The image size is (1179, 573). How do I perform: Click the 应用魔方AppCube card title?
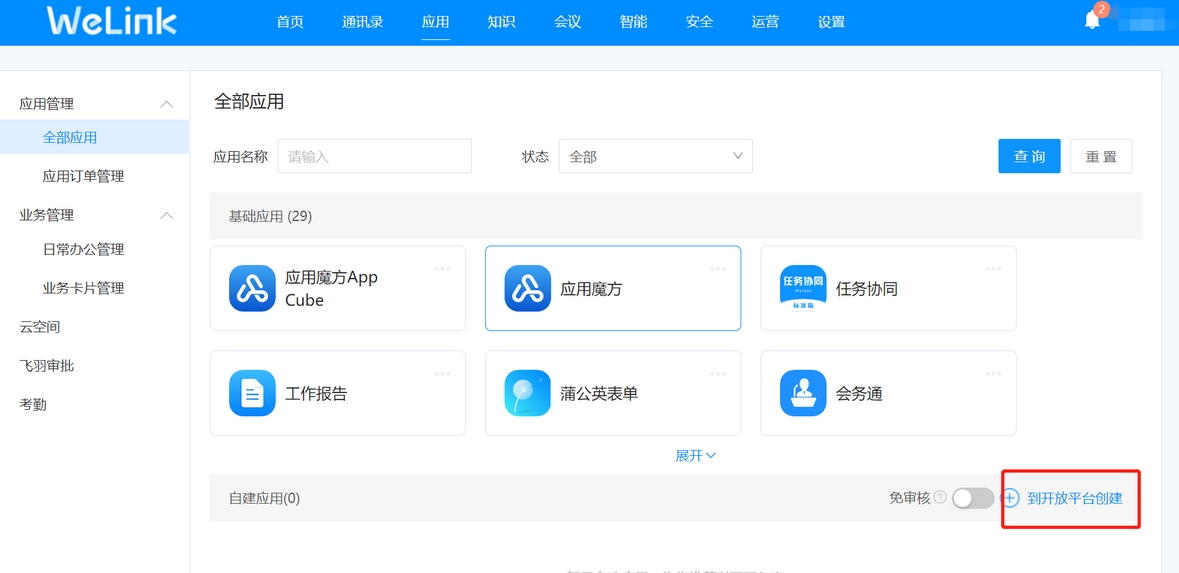click(332, 288)
